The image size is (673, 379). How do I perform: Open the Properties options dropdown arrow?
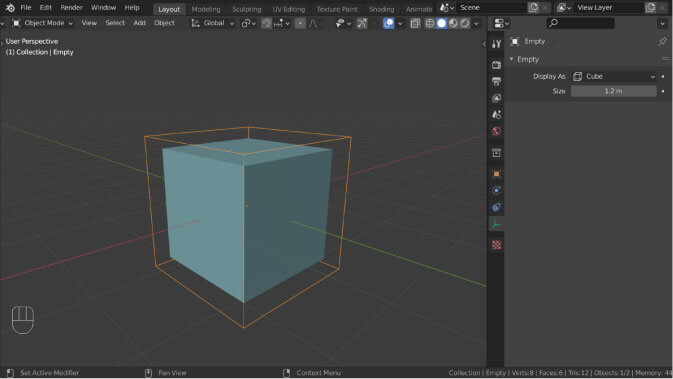(662, 23)
